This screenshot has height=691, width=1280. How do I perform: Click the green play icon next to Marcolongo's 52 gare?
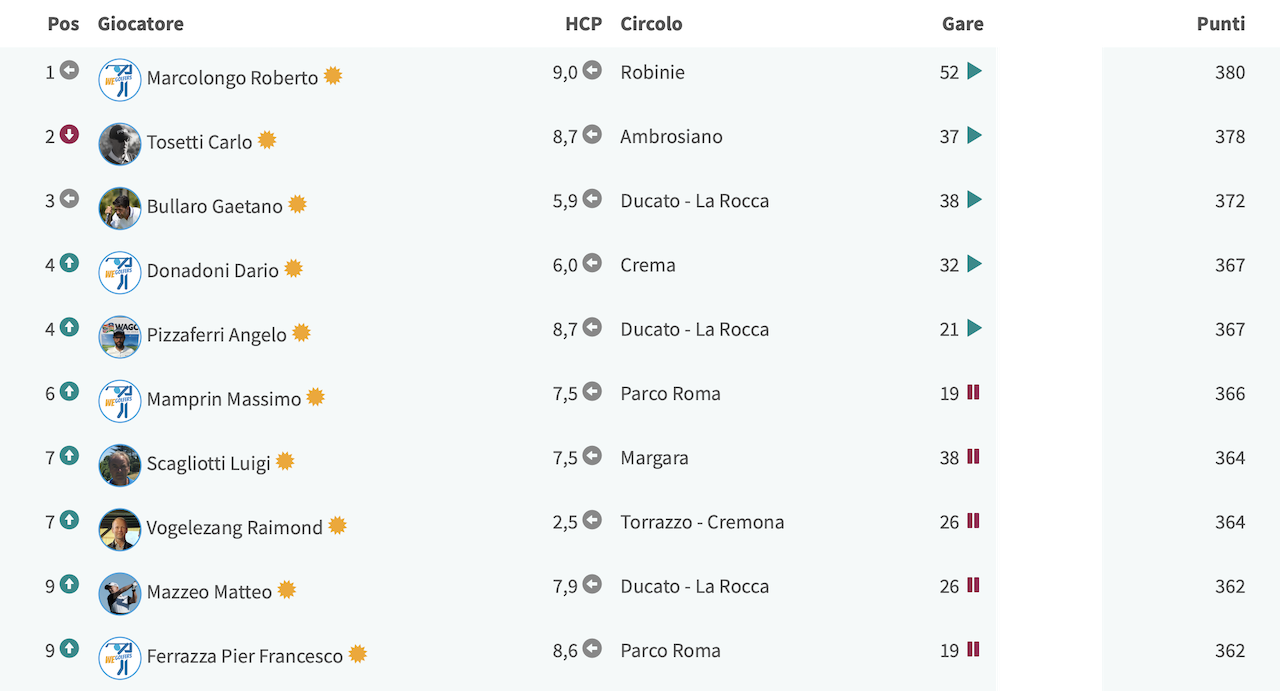974,71
